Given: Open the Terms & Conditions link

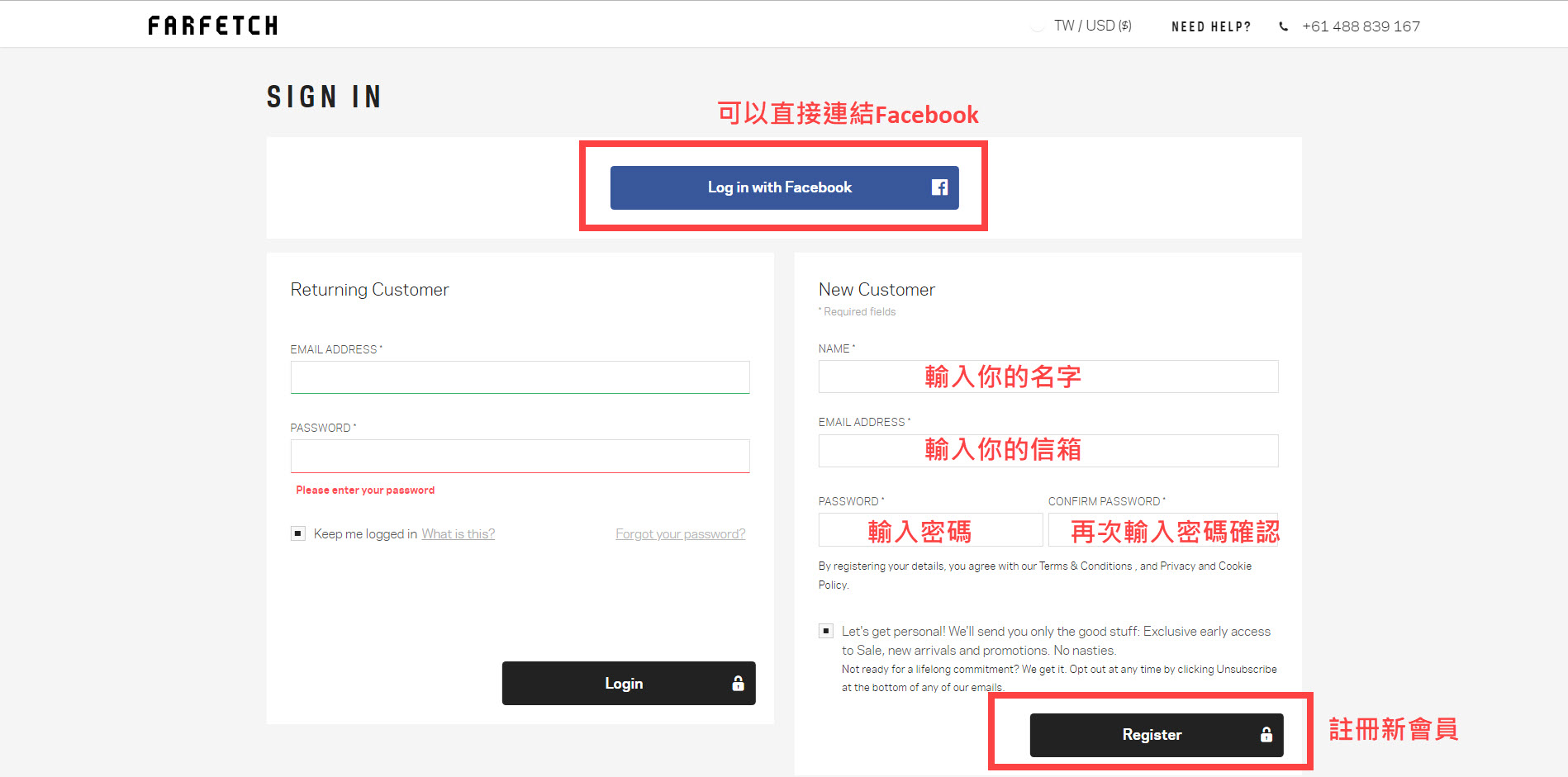Looking at the screenshot, I should coord(1086,566).
